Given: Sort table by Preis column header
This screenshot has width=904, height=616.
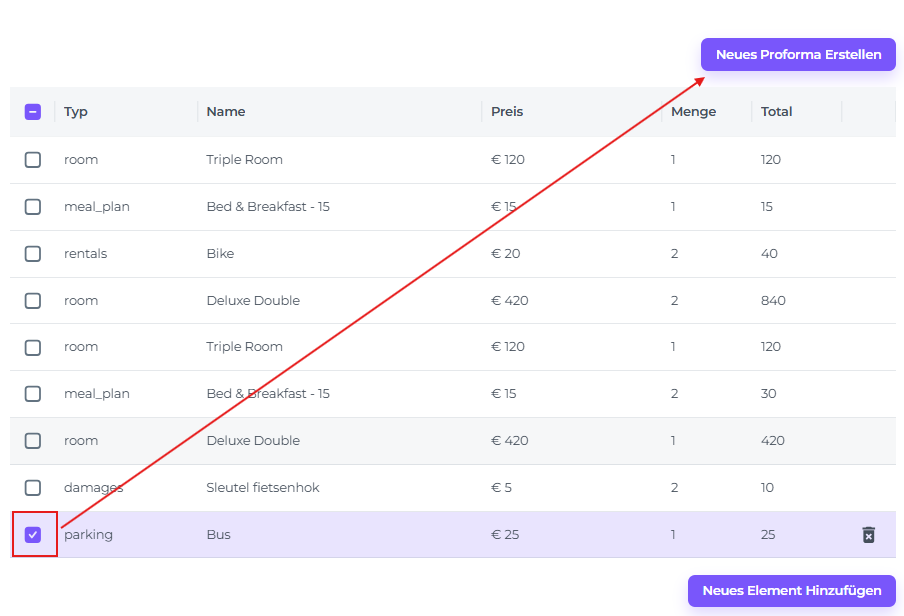Looking at the screenshot, I should point(507,112).
